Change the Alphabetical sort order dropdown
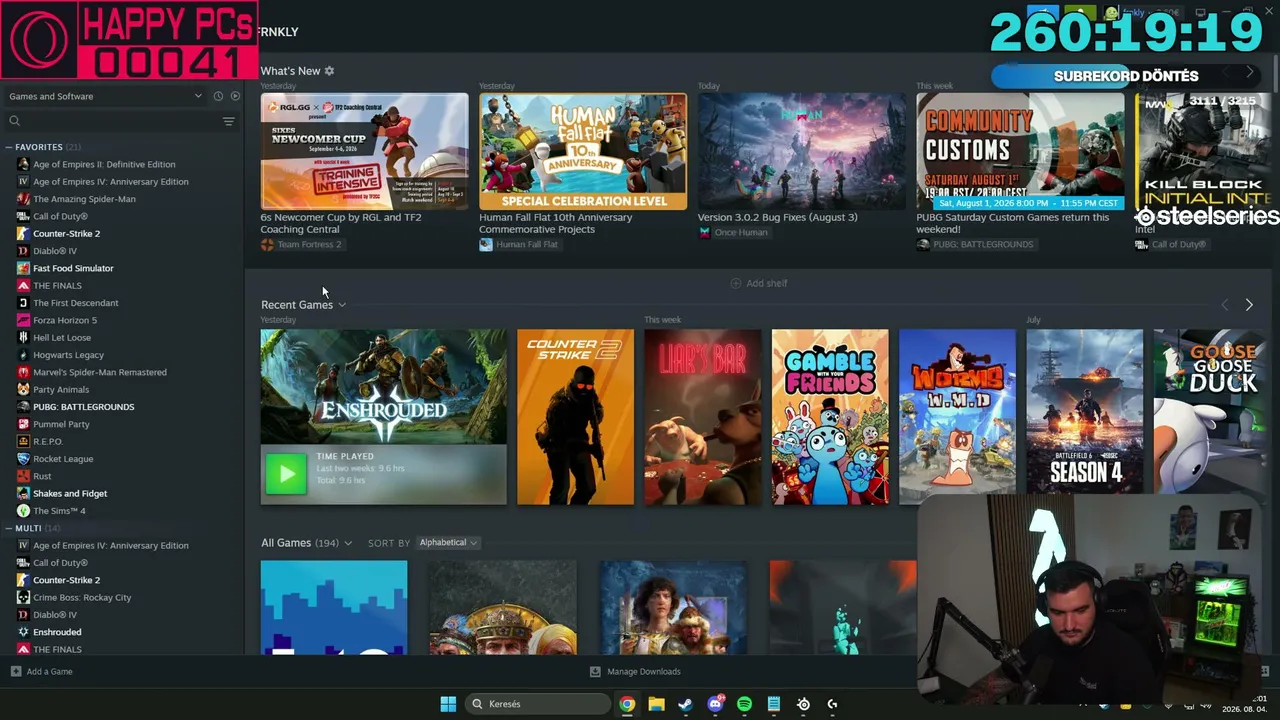1280x720 pixels. click(x=447, y=543)
